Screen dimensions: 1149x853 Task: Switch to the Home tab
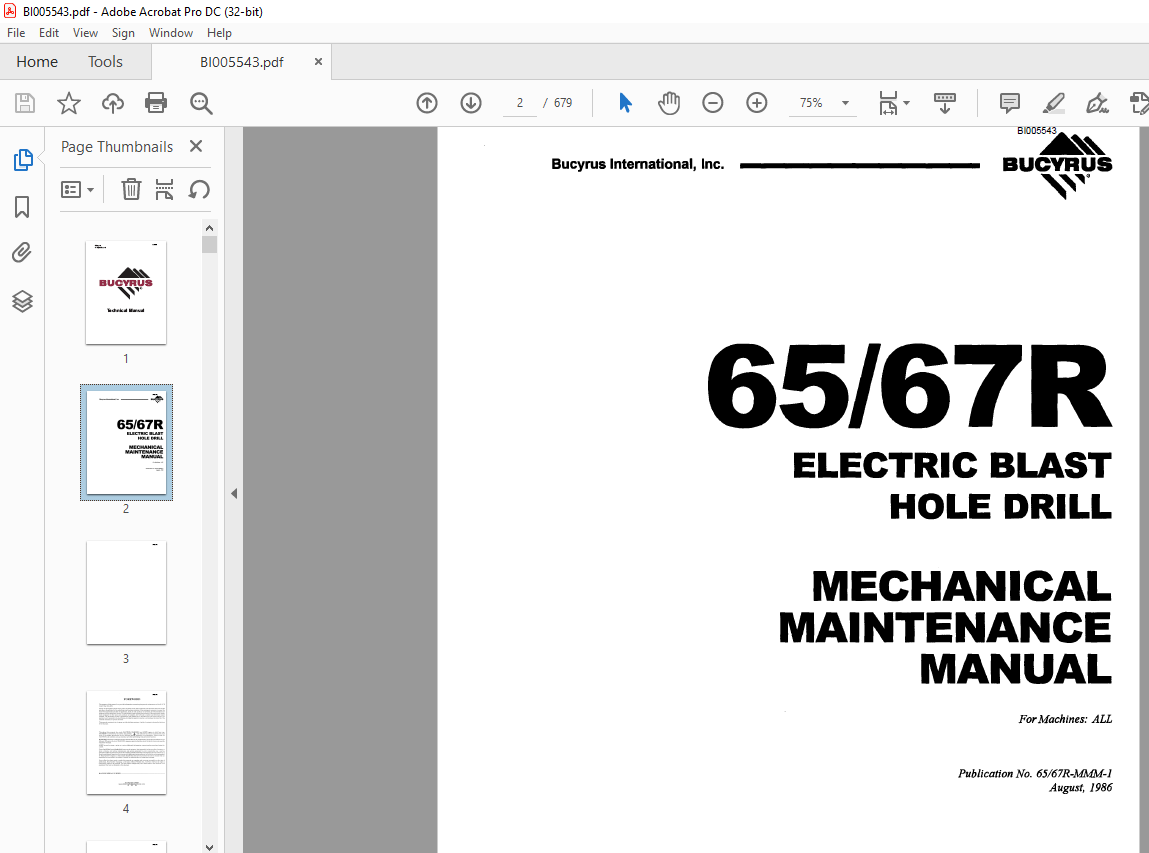point(37,62)
